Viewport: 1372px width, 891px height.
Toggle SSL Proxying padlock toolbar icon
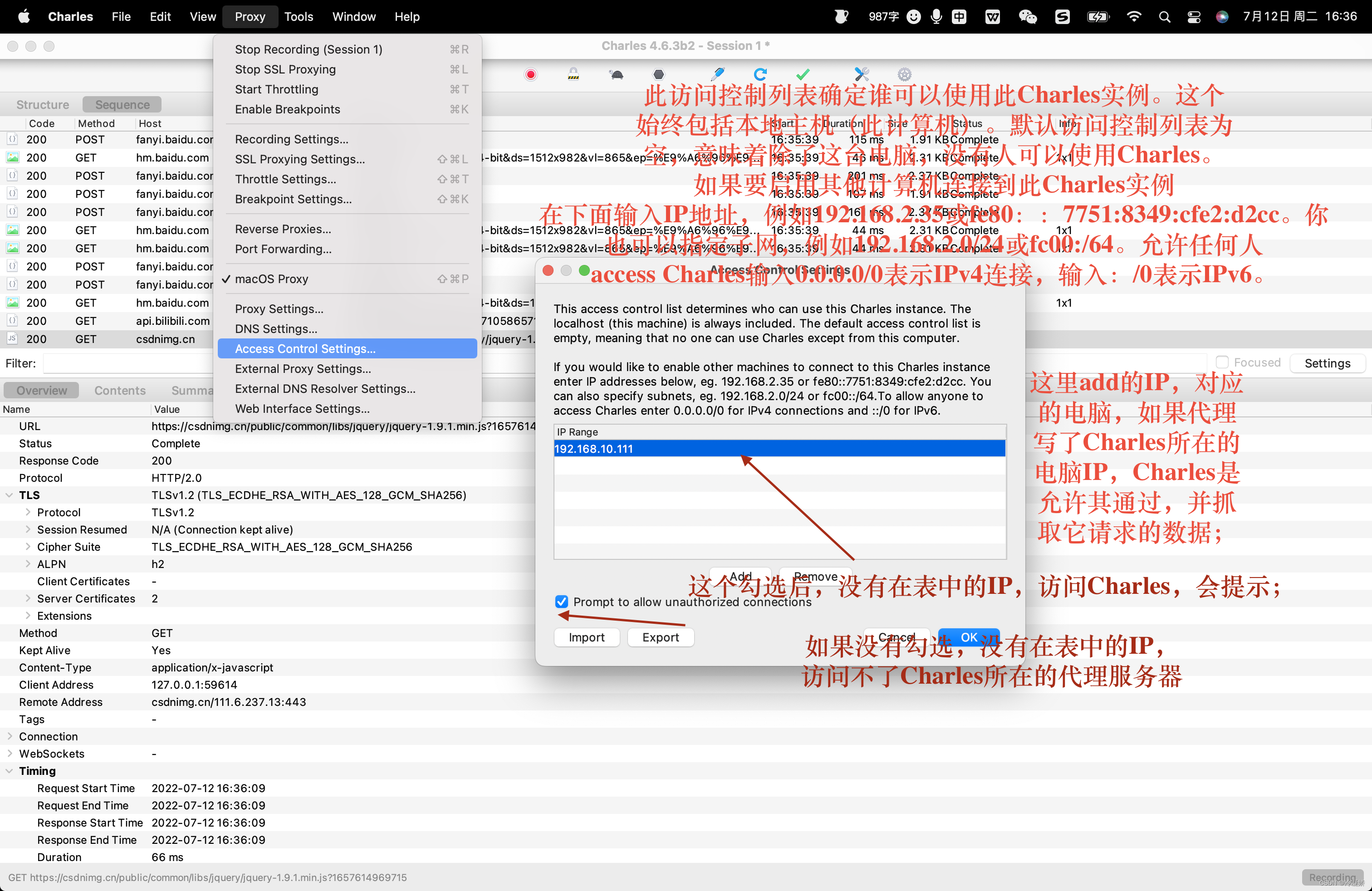tap(573, 74)
